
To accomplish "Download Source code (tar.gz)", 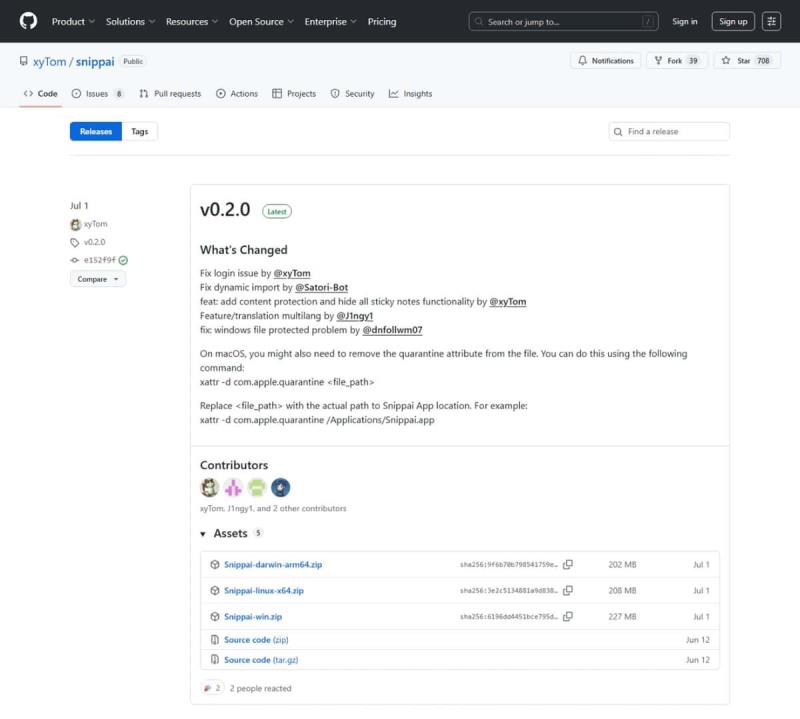I will [x=261, y=660].
